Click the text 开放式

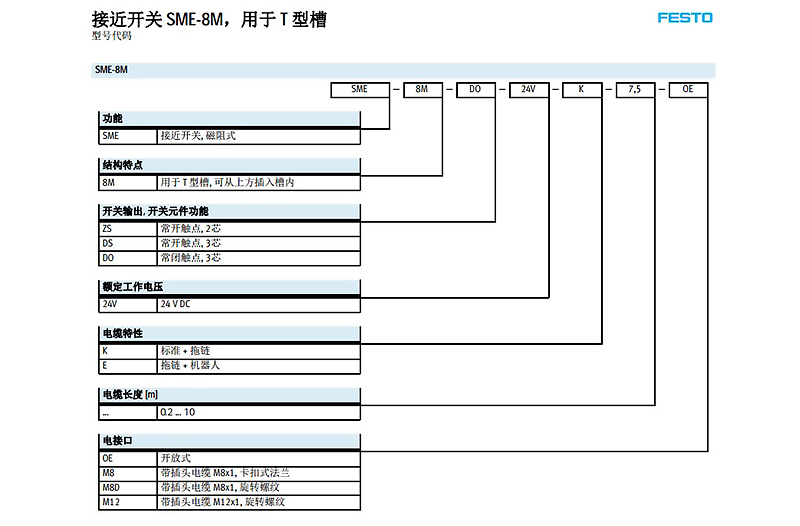point(176,459)
